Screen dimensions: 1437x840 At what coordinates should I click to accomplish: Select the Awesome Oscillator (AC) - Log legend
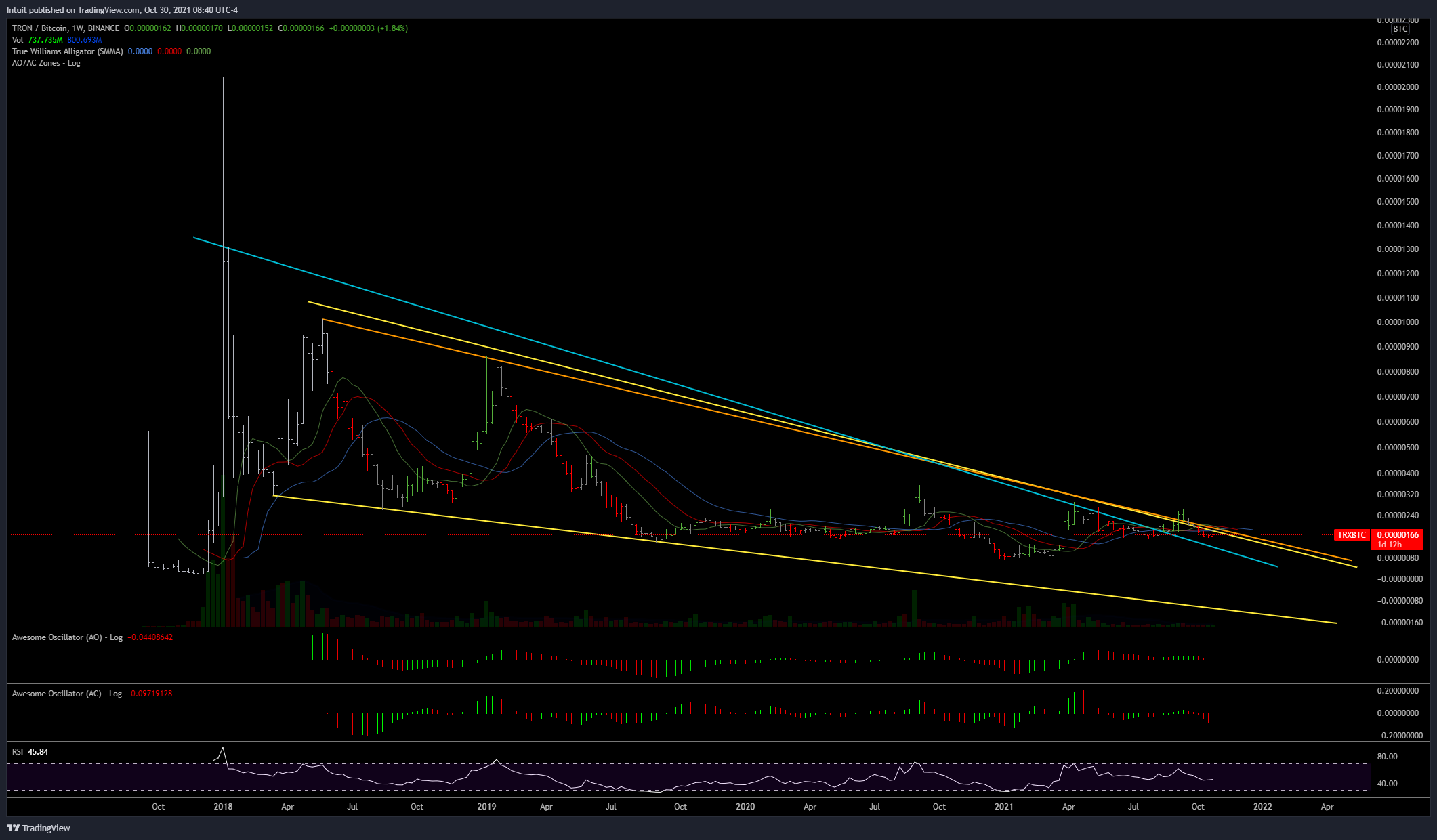click(67, 694)
